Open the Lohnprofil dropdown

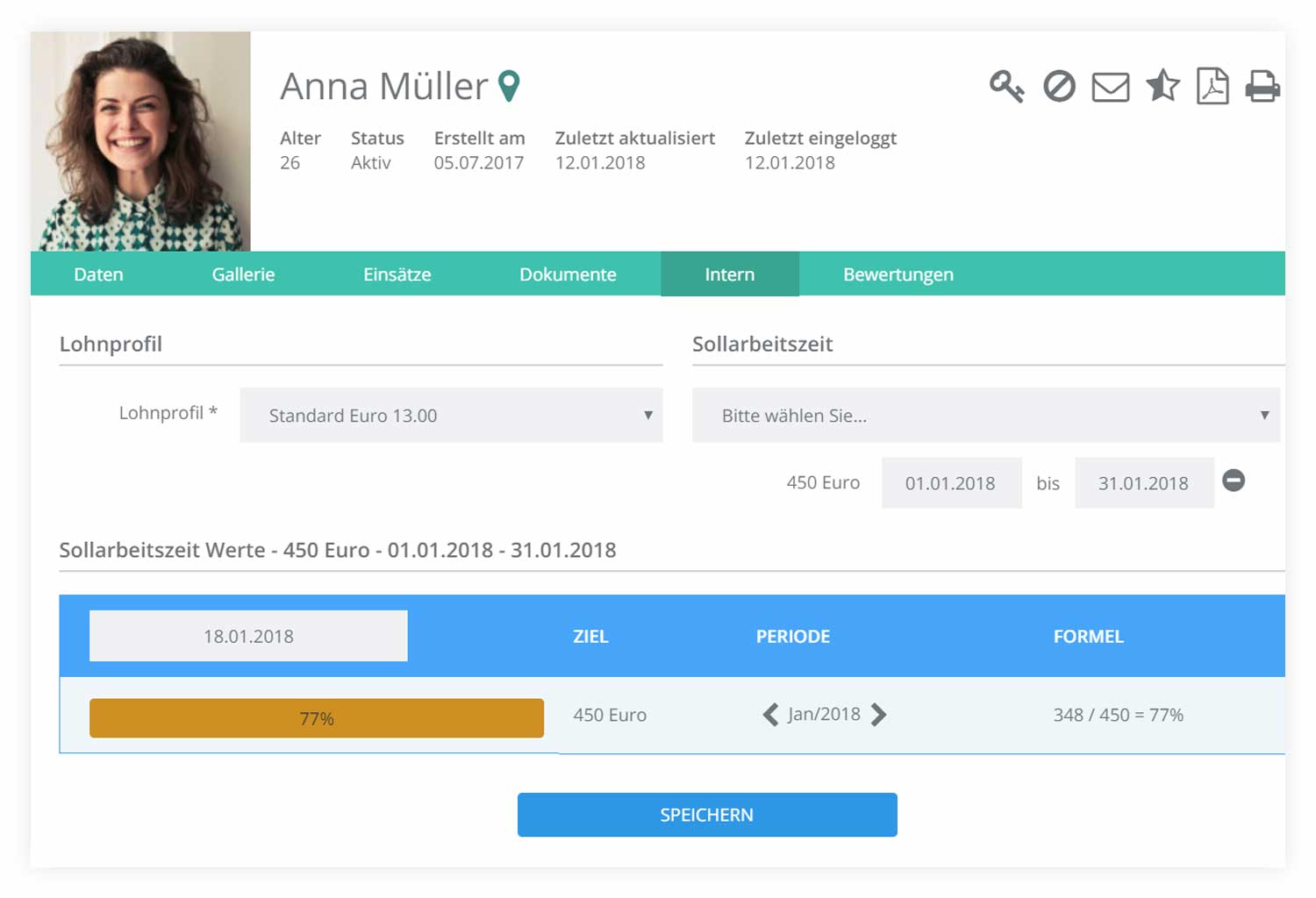[451, 416]
